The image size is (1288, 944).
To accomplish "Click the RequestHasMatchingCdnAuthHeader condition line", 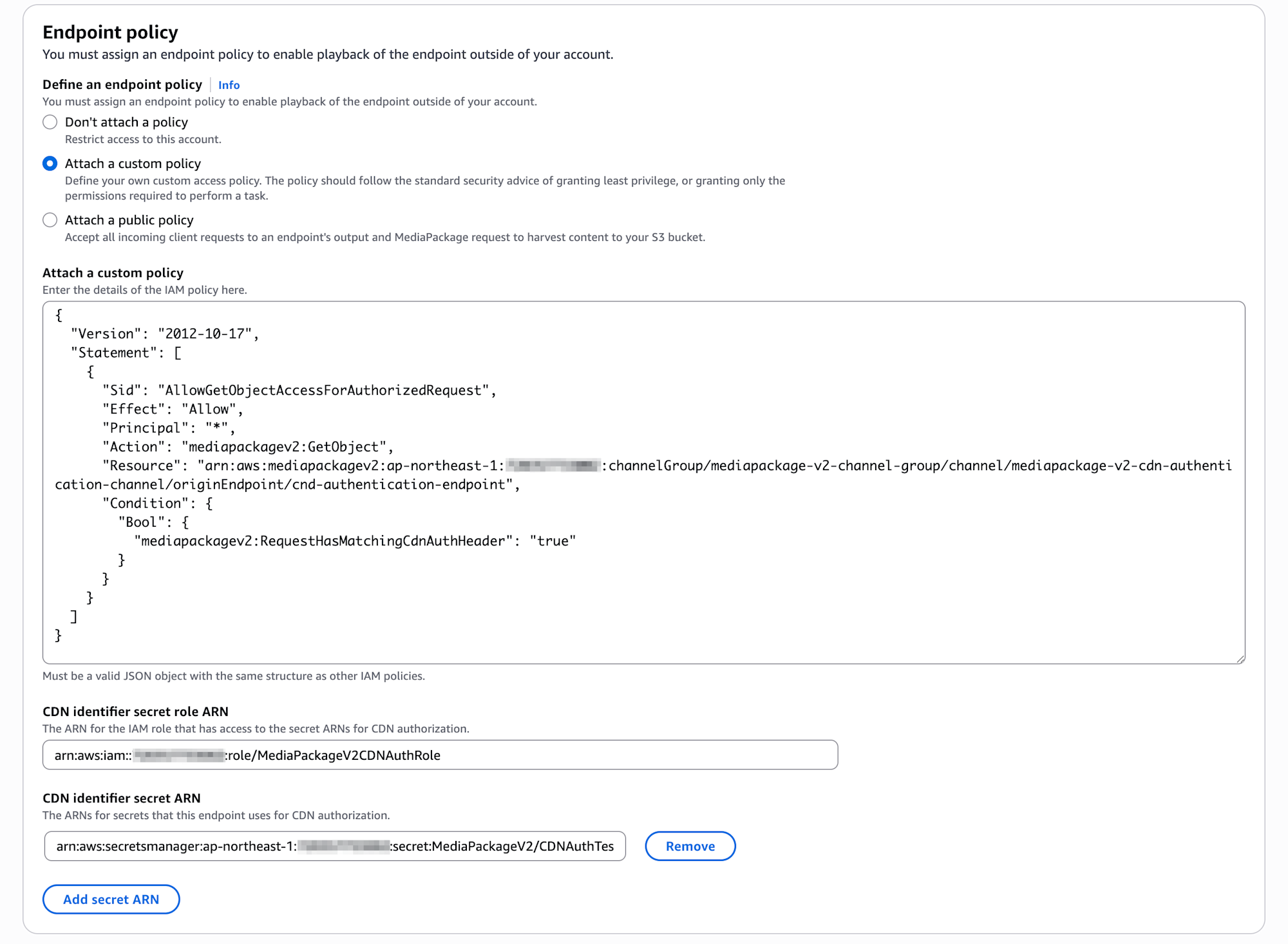I will click(354, 541).
